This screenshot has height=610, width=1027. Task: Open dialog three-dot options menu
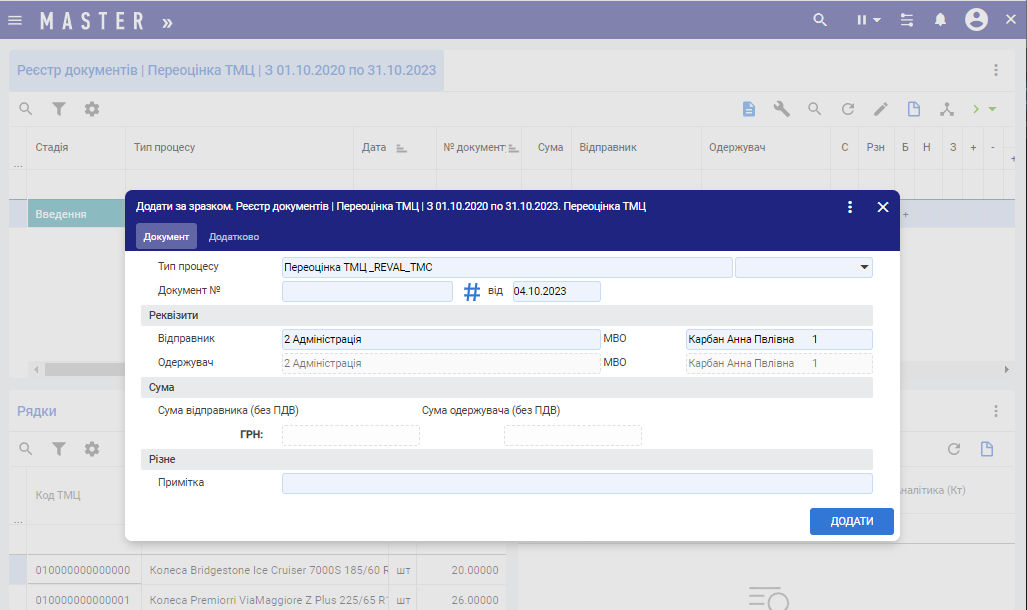(x=850, y=207)
